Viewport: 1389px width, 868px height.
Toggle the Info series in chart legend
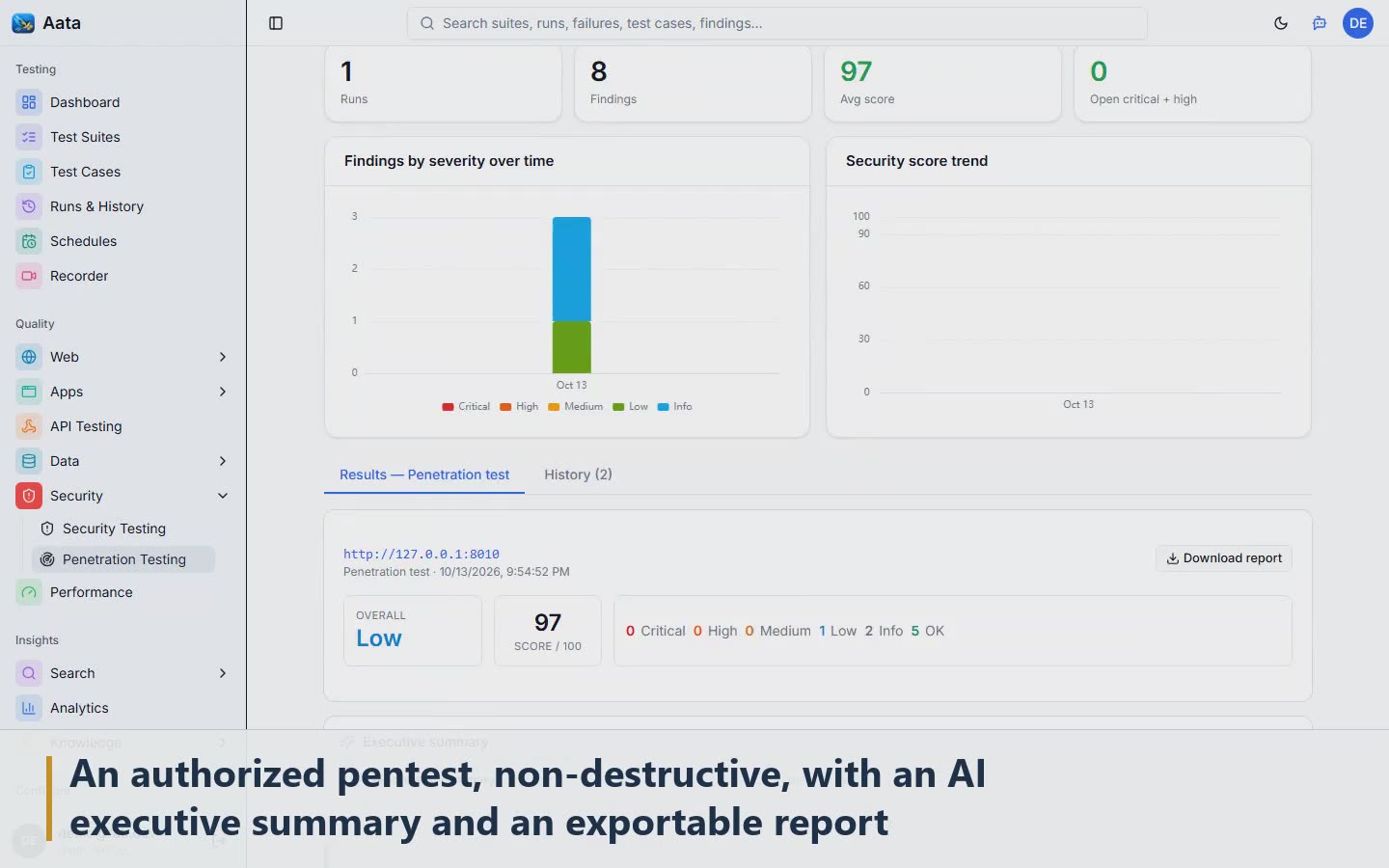(674, 407)
